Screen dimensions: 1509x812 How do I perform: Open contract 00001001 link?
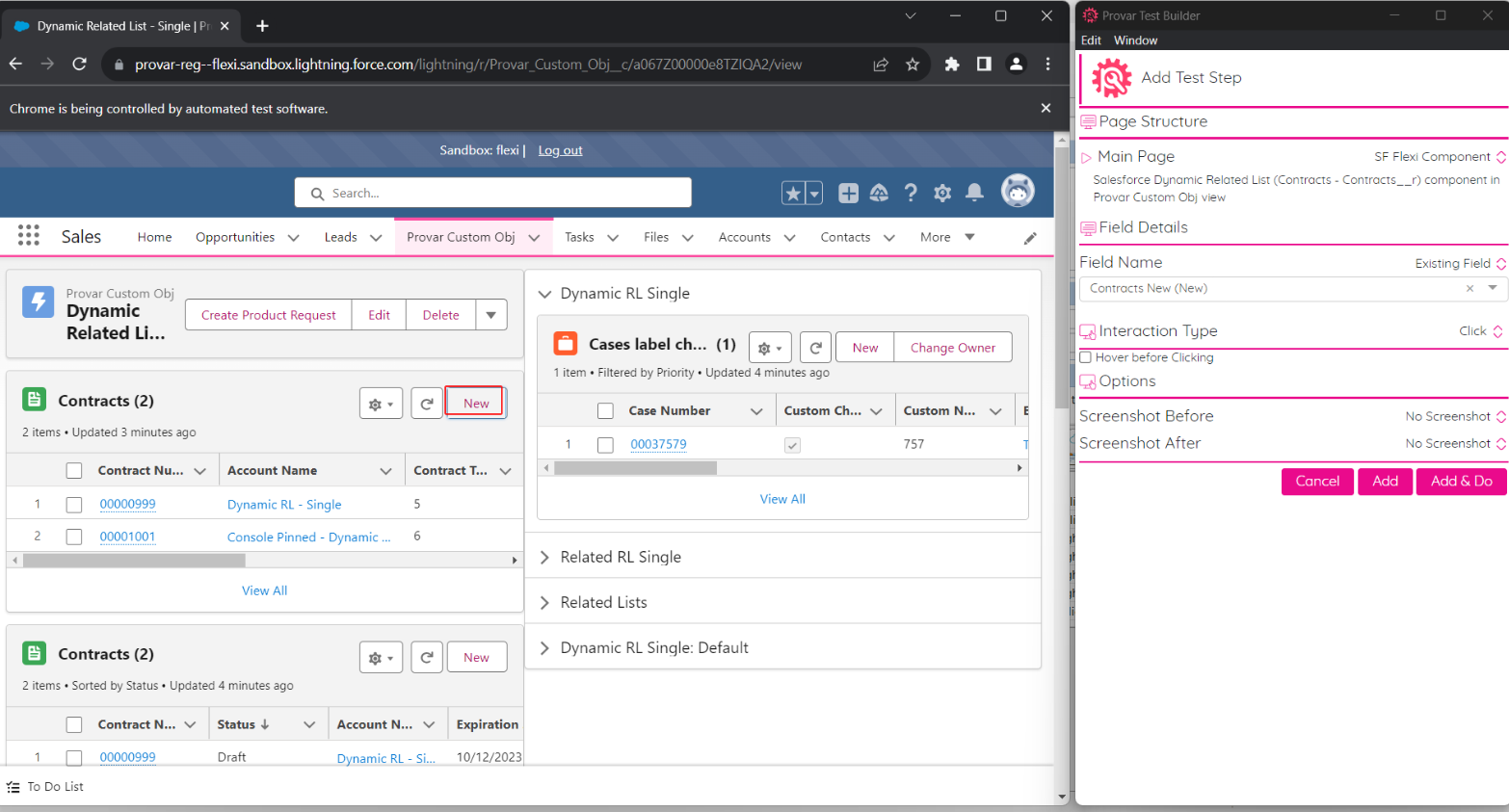click(x=127, y=537)
